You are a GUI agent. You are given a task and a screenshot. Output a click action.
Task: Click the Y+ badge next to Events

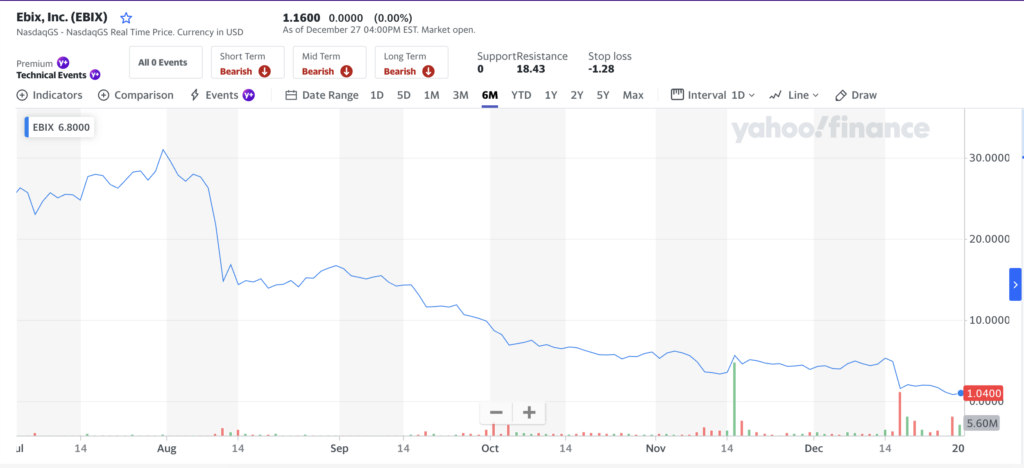point(249,95)
